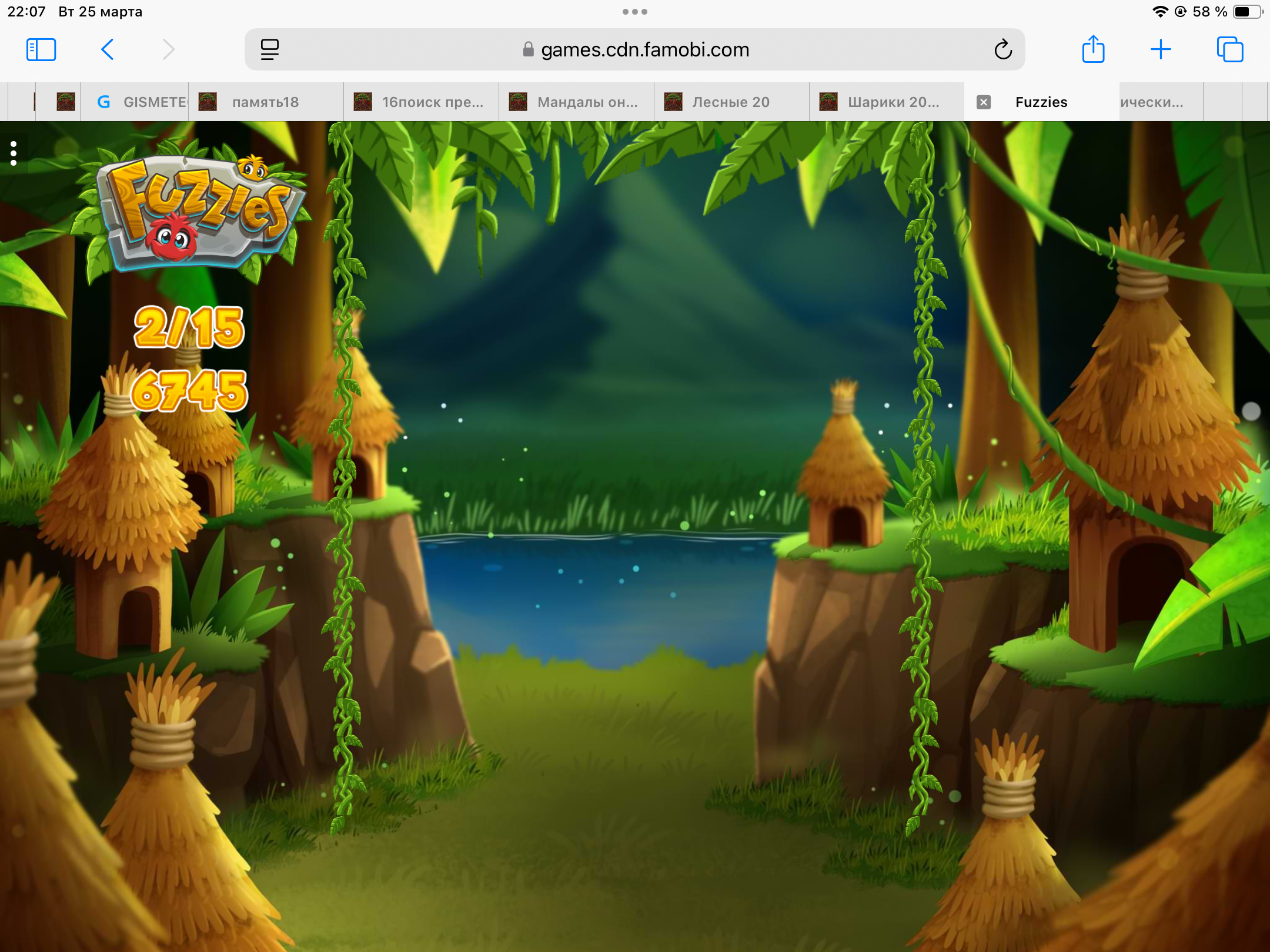The height and width of the screenshot is (952, 1270).
Task: Open the multitasking three-dot control
Action: point(635,12)
